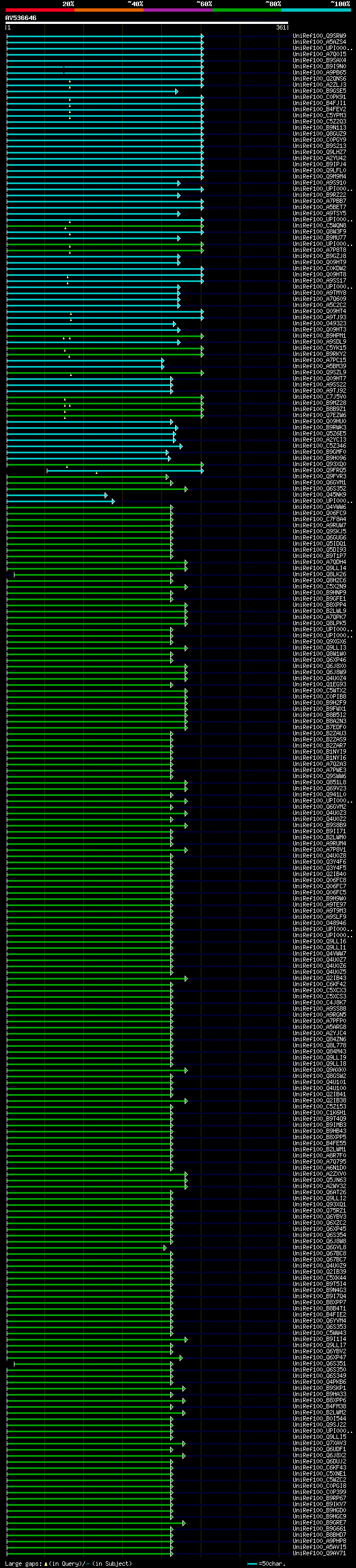Select hit label UniRef100_Q9SZL9
This screenshot has width=356, height=1568.
[x=319, y=373]
